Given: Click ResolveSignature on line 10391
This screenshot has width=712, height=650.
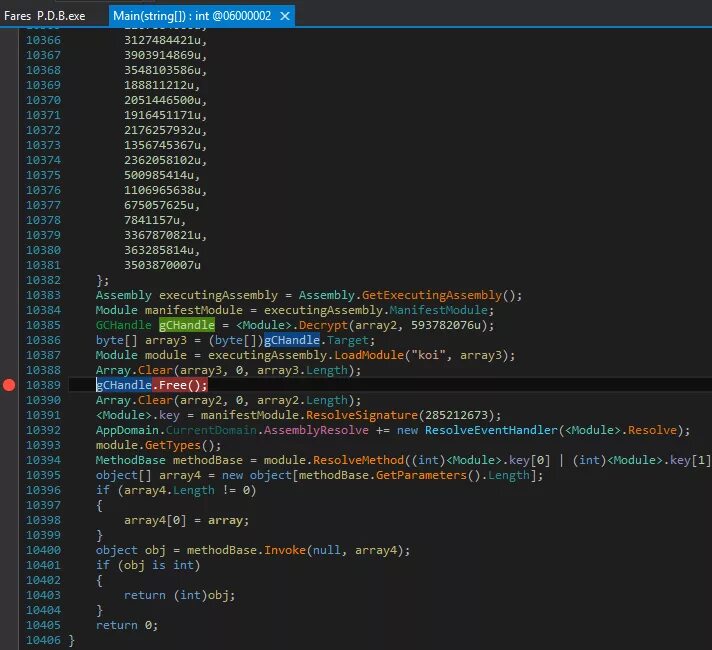Looking at the screenshot, I should click(x=361, y=415).
